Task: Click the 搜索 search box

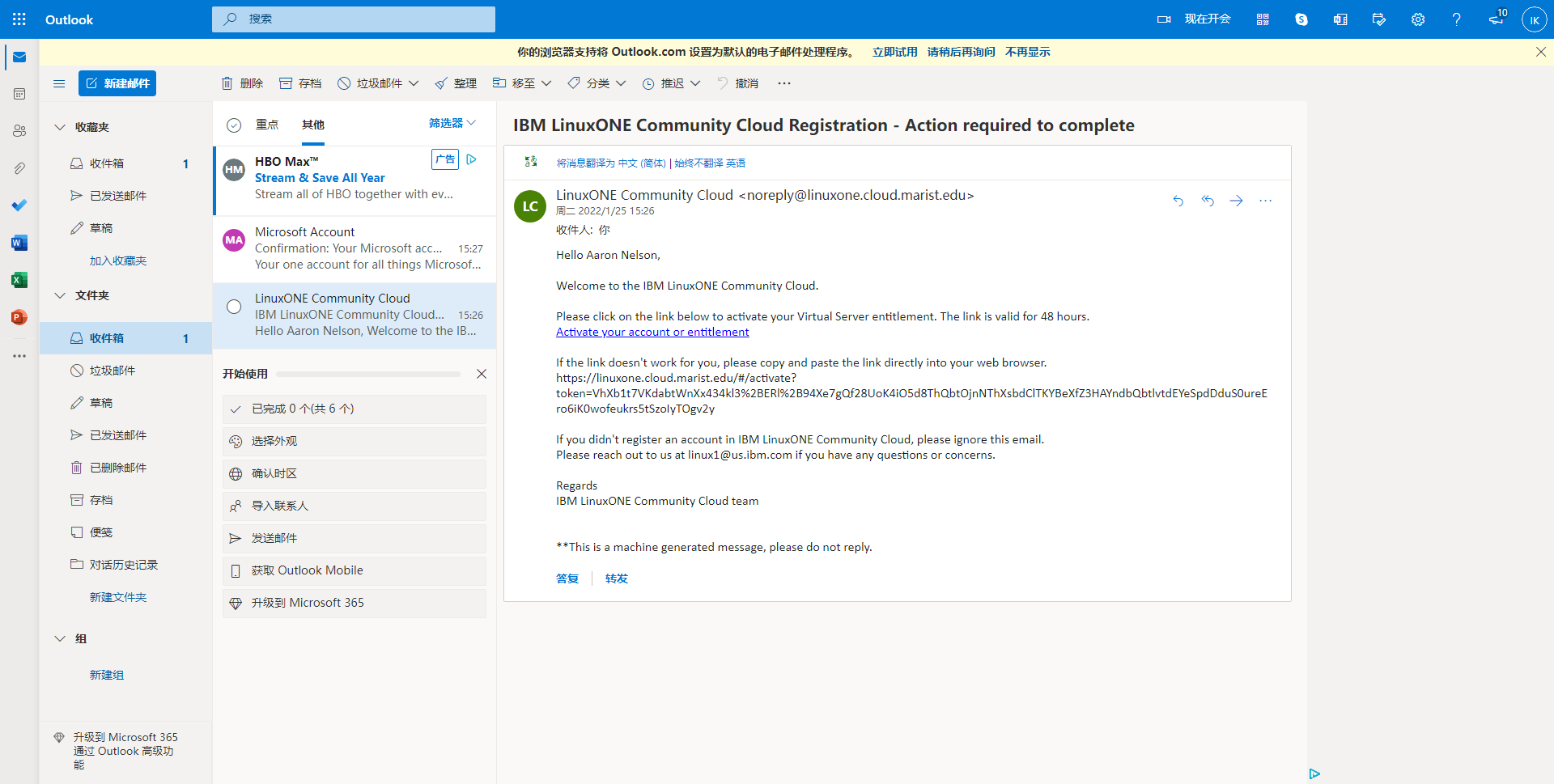Action: (x=354, y=19)
